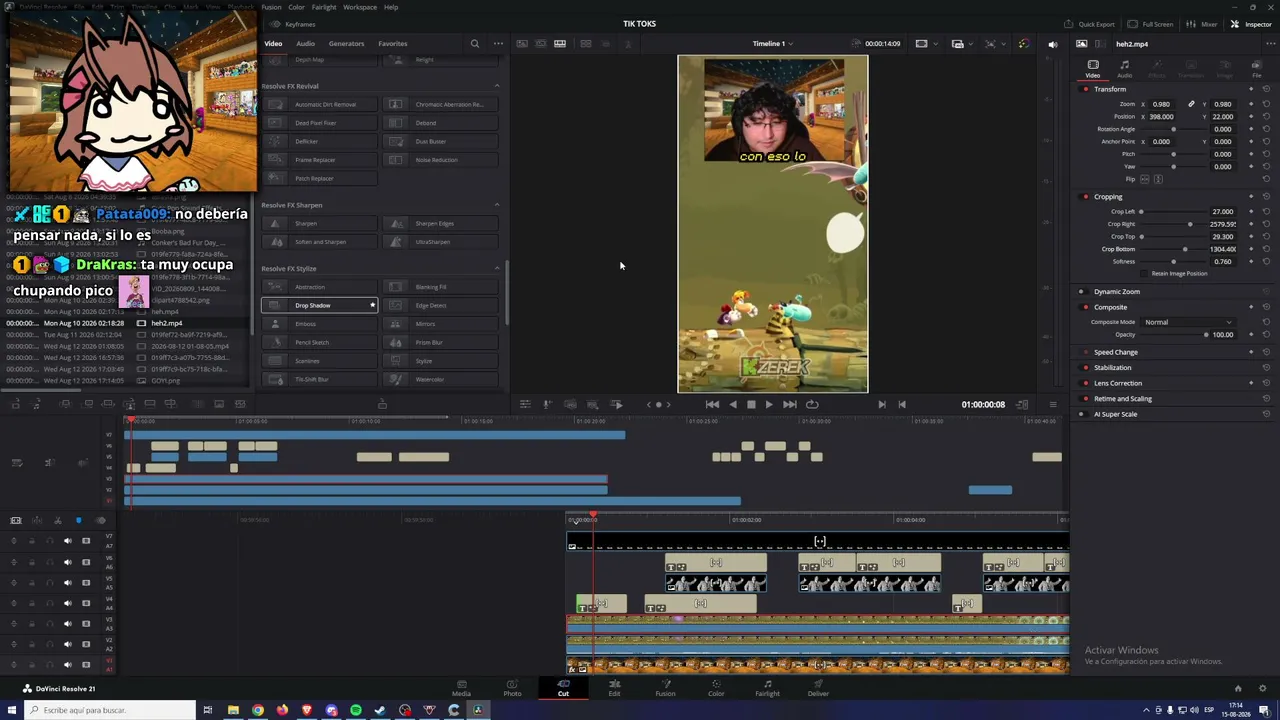Open the Composite Mode dropdown

tap(1188, 322)
